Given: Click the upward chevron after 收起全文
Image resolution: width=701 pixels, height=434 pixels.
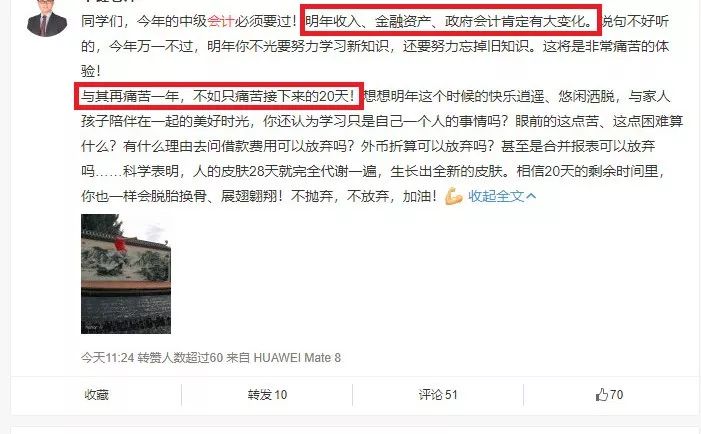Looking at the screenshot, I should [x=531, y=196].
